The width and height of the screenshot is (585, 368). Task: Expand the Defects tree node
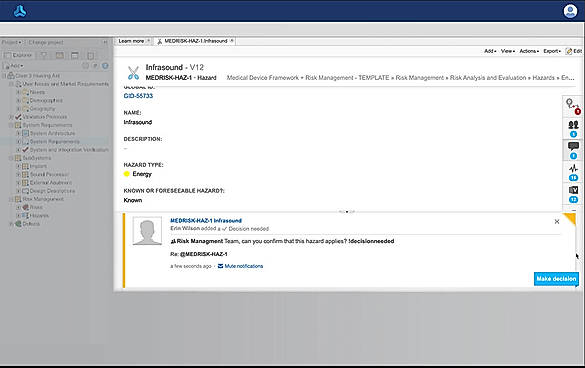pos(11,224)
